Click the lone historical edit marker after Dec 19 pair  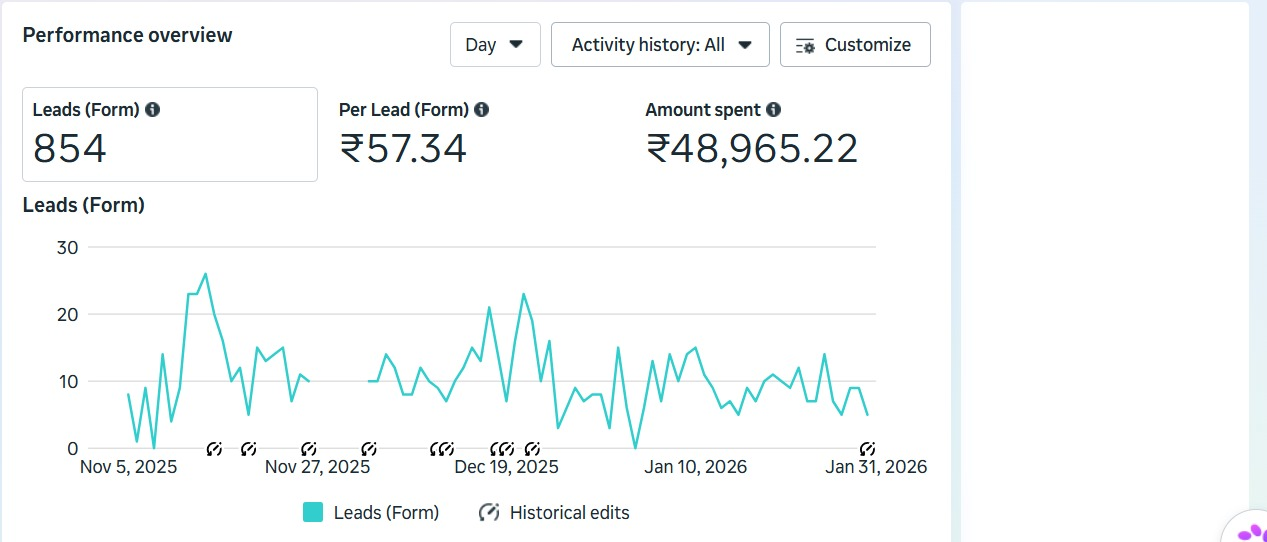532,449
